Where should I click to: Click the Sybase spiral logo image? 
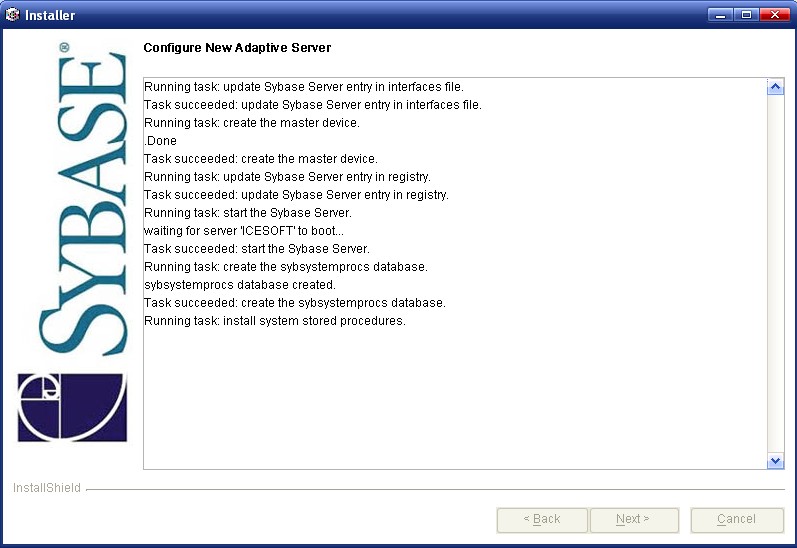72,408
